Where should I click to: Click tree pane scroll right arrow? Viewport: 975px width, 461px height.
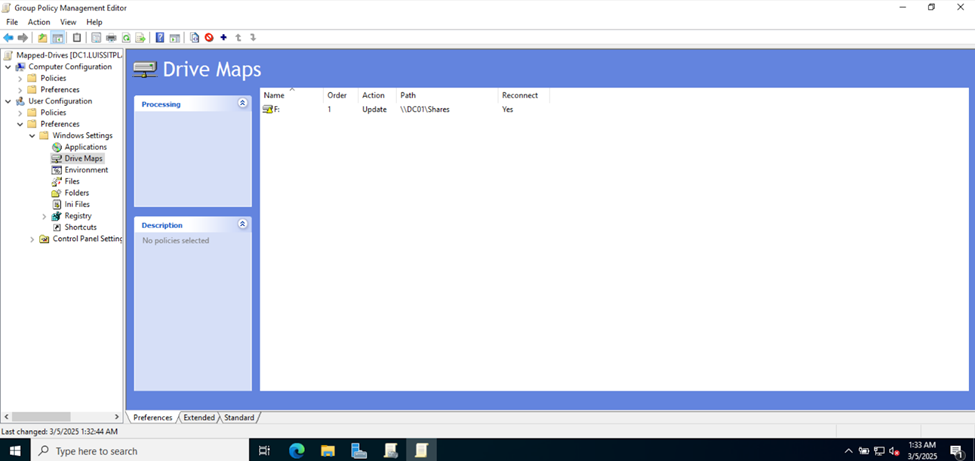click(117, 417)
